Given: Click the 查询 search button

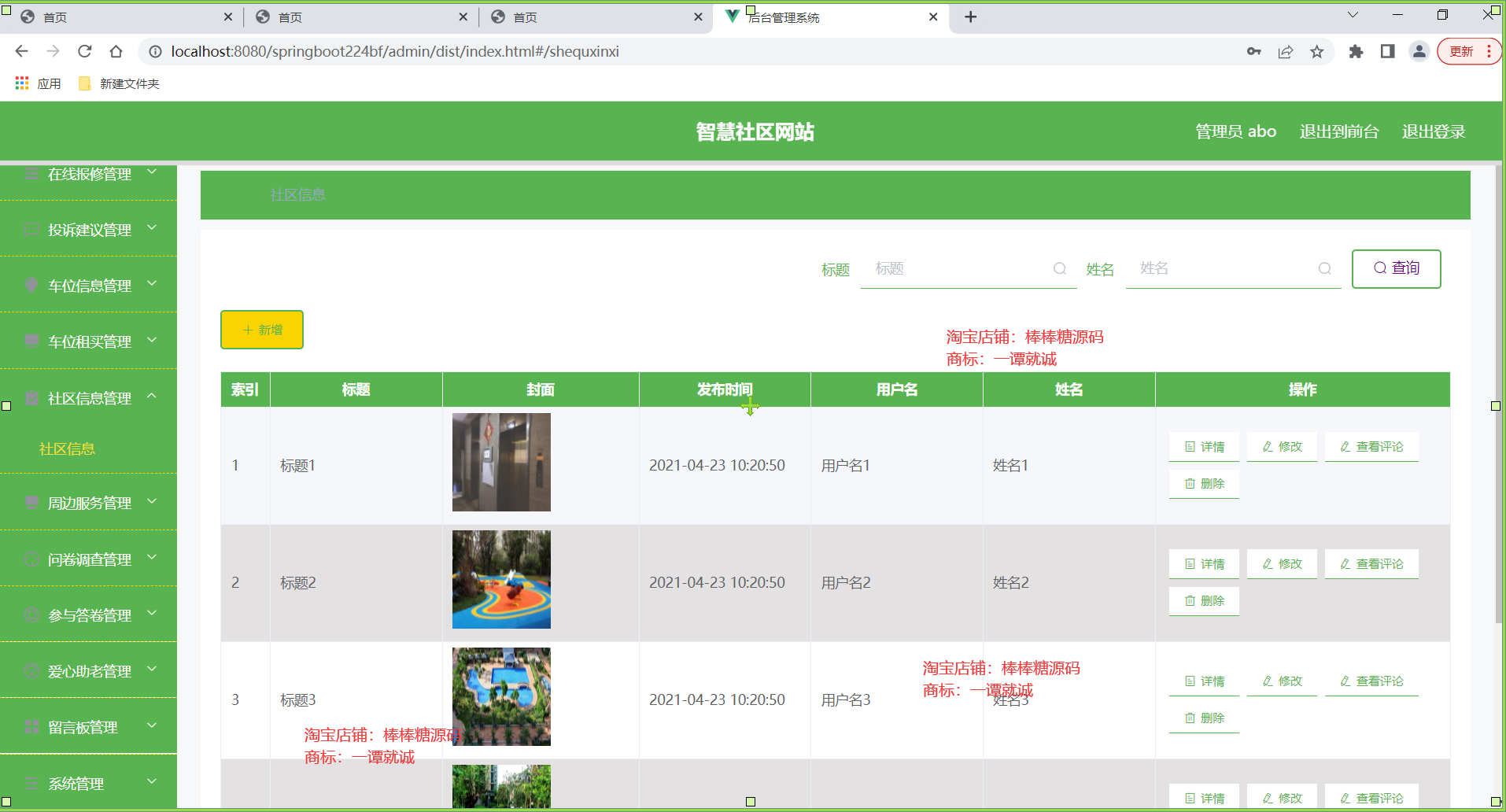Looking at the screenshot, I should coord(1396,268).
